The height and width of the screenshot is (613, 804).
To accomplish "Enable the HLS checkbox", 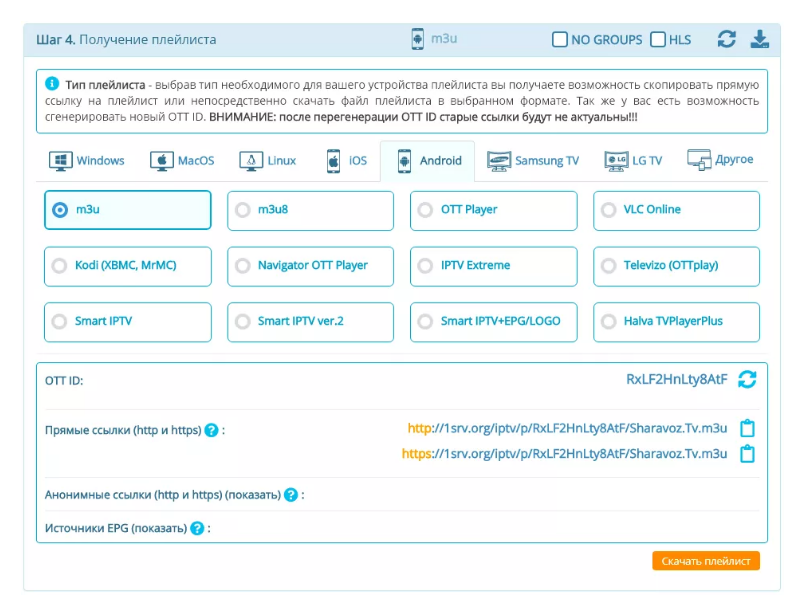I will pos(658,40).
